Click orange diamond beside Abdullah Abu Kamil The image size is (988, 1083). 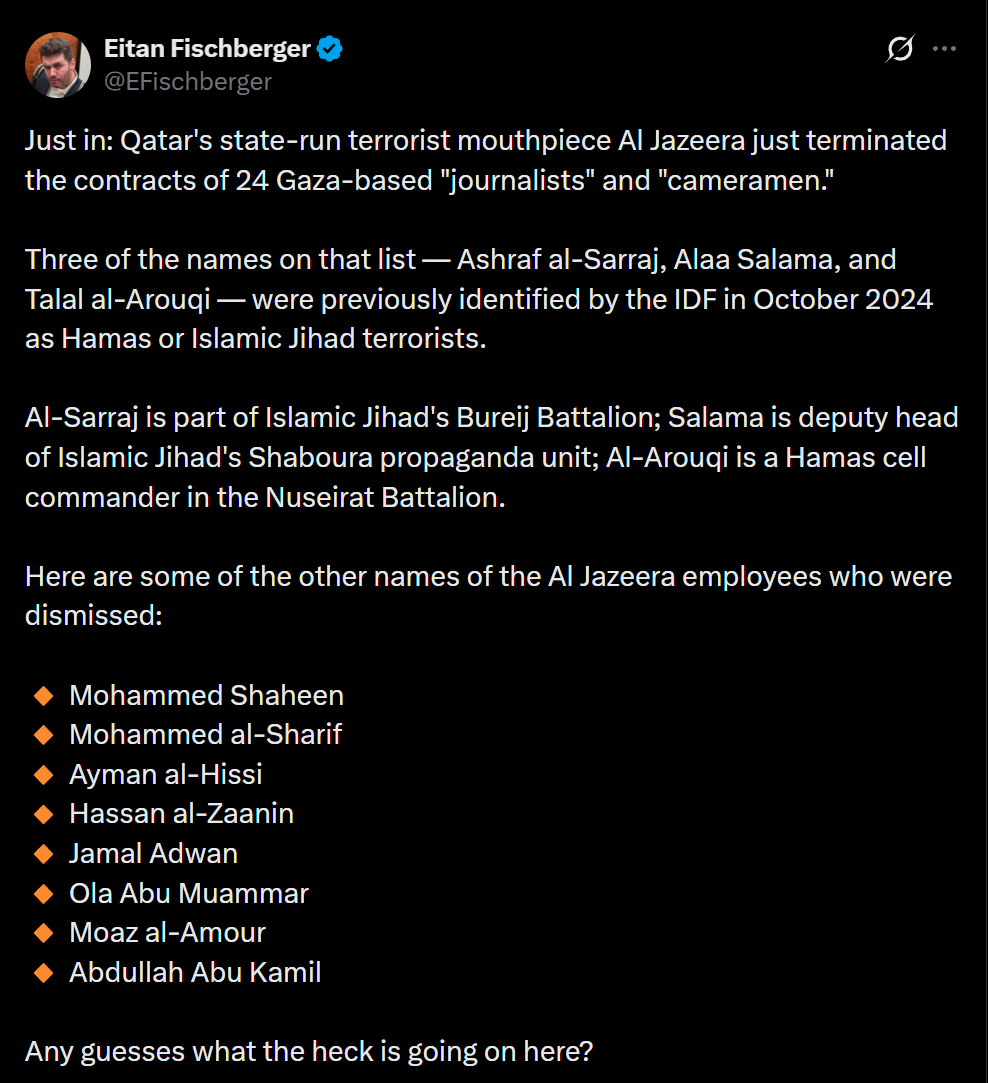44,973
